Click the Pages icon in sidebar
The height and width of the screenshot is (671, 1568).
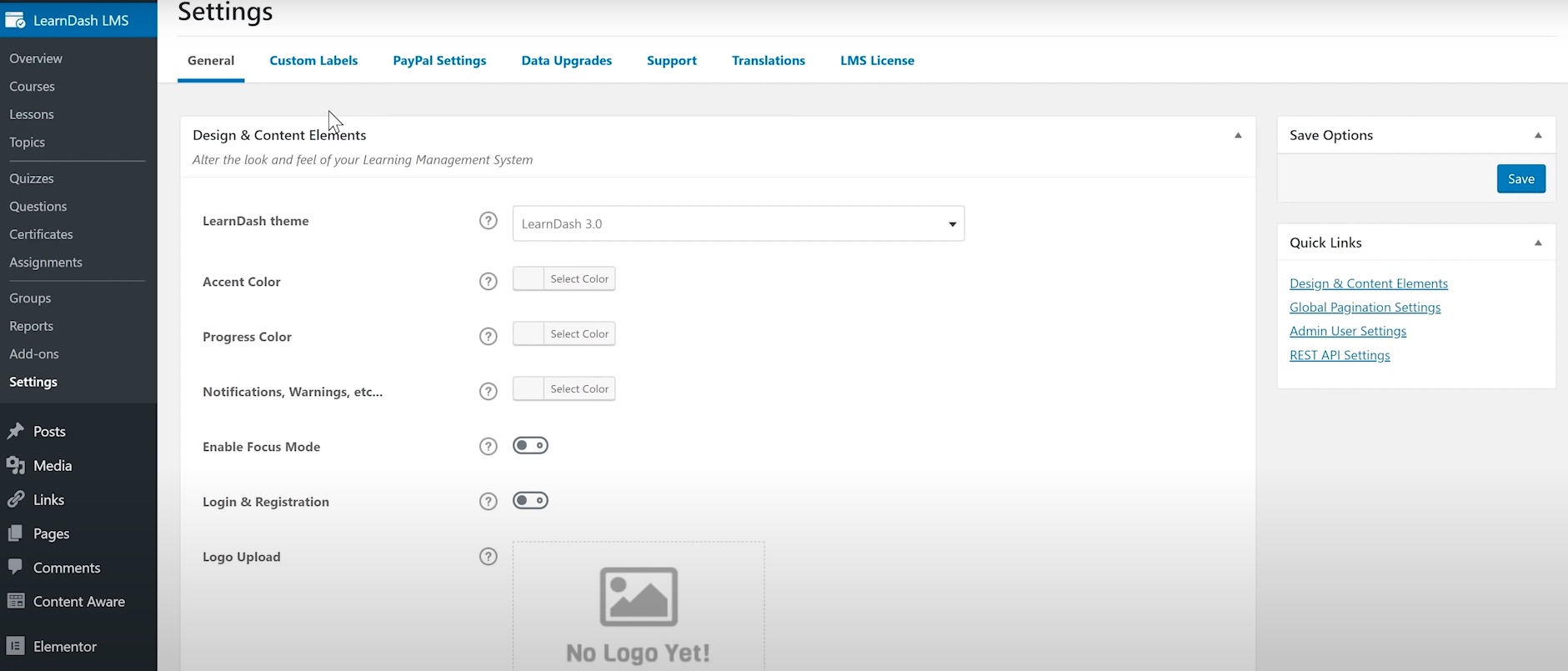[16, 533]
